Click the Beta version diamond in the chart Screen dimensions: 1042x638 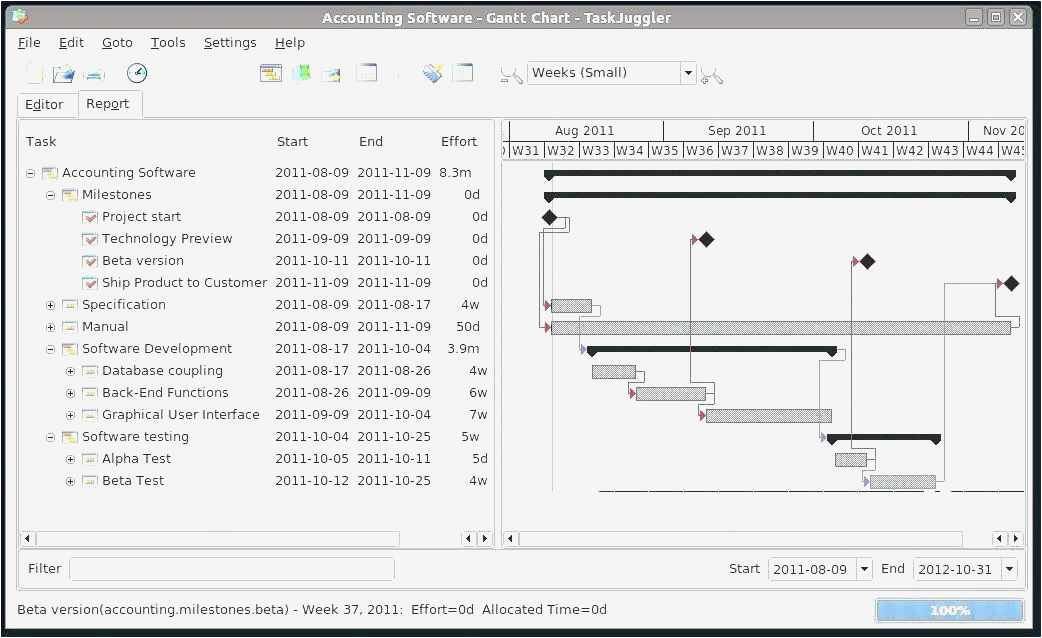pos(867,262)
